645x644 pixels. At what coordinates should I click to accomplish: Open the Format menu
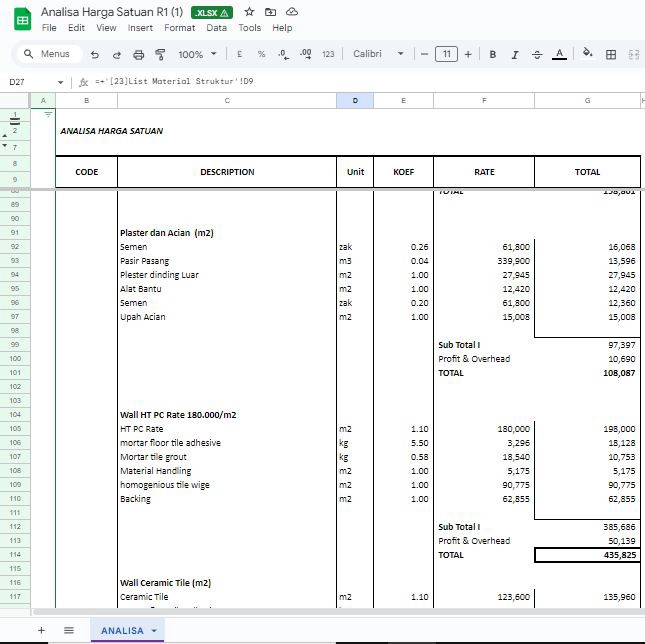pyautogui.click(x=179, y=28)
